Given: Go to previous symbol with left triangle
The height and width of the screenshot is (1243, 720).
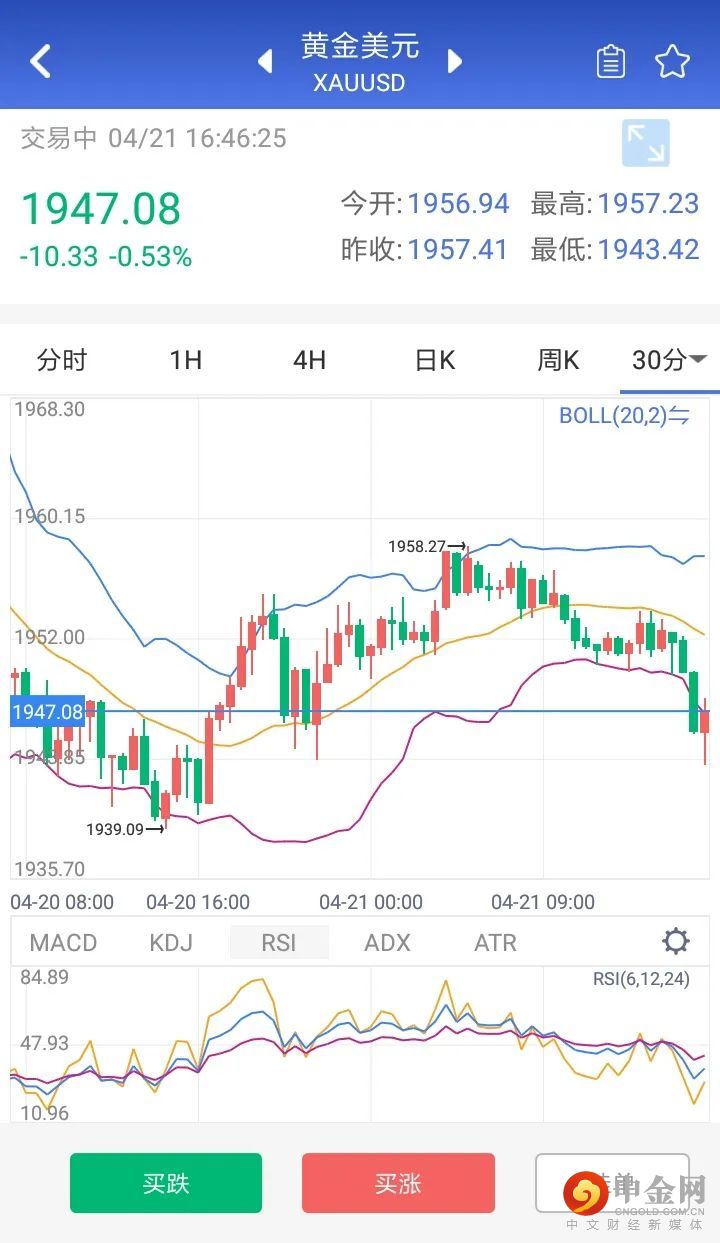Looking at the screenshot, I should (265, 61).
